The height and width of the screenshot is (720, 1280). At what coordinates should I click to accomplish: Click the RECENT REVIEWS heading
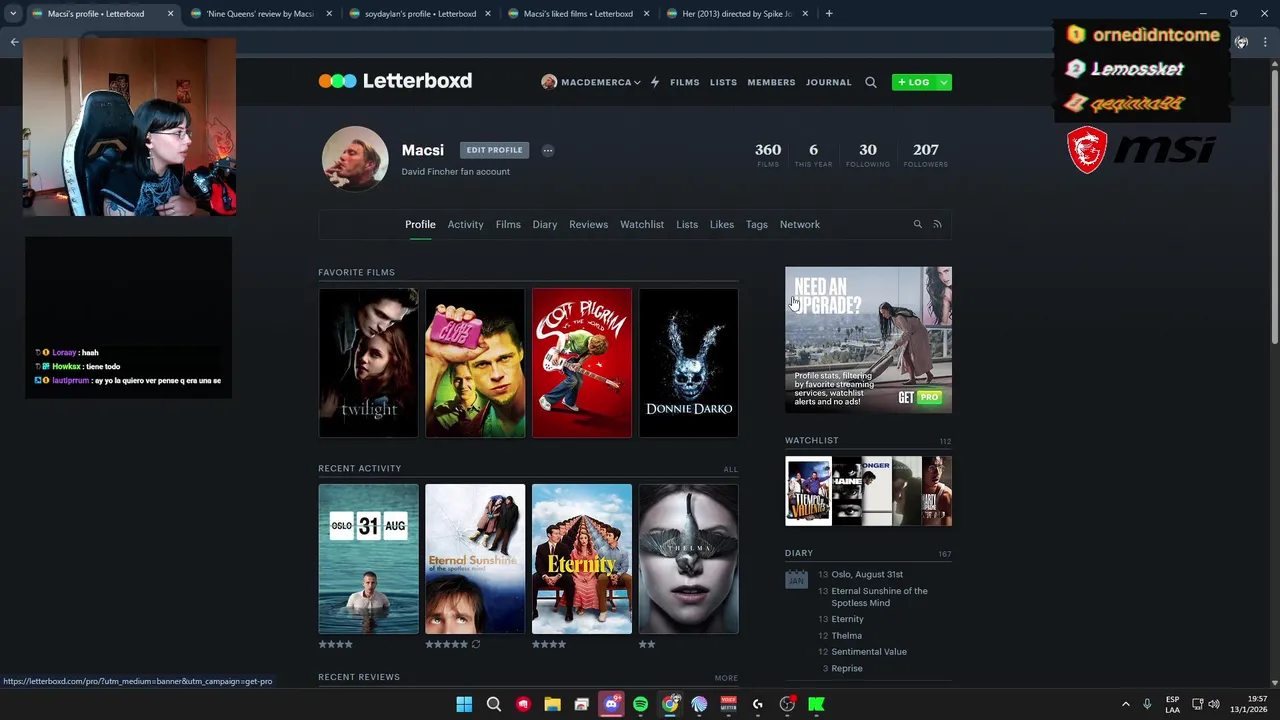click(x=359, y=677)
